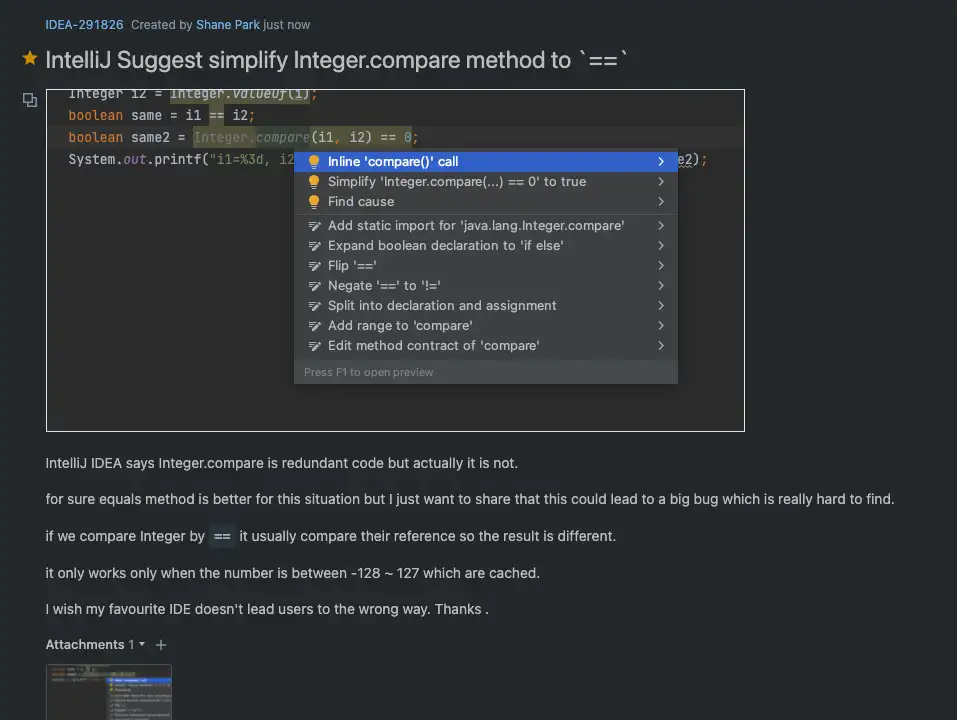Click sentence about numbers between -128 ~ 127
The height and width of the screenshot is (720, 957).
[x=292, y=574]
